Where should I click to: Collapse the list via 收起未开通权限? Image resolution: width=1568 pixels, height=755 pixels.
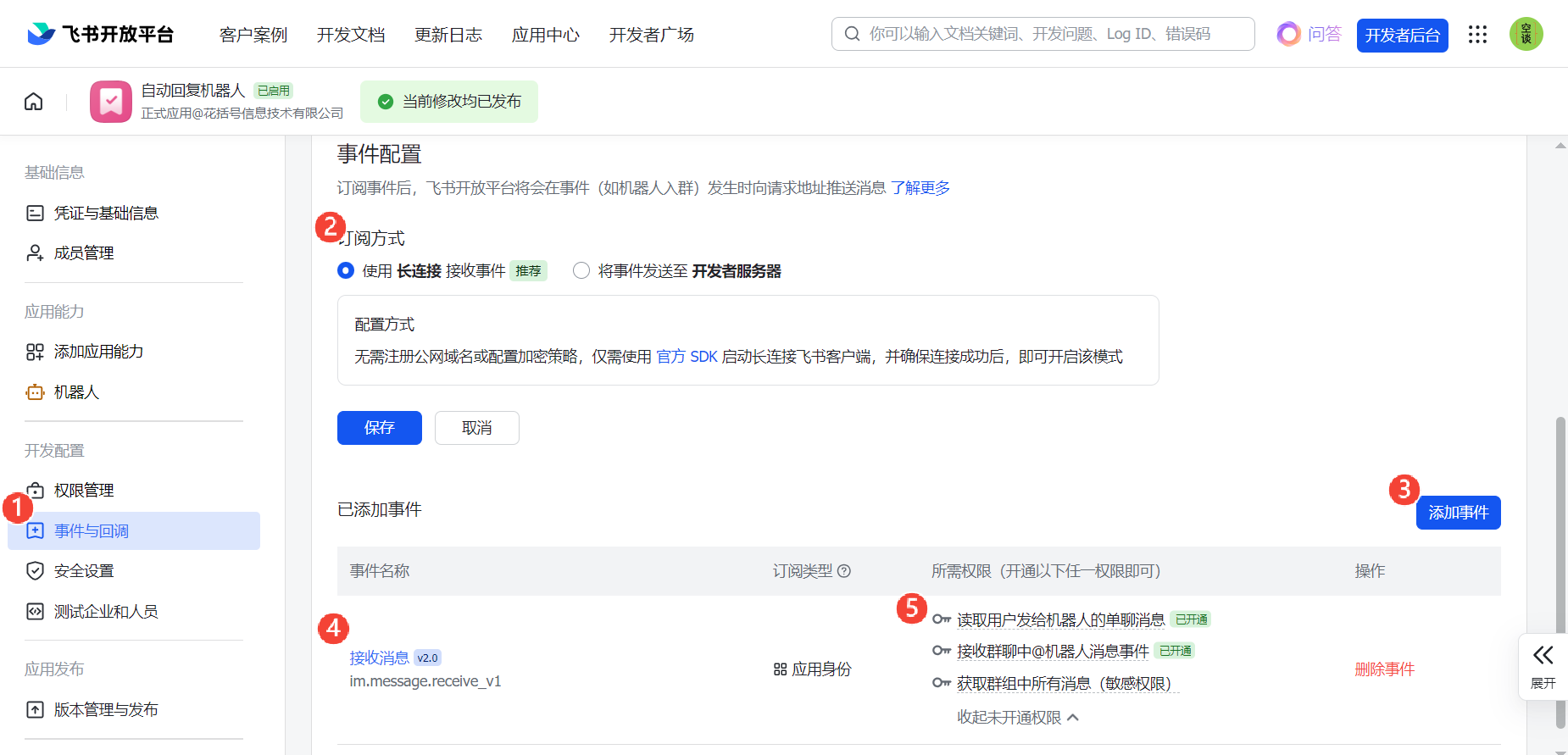(1017, 718)
